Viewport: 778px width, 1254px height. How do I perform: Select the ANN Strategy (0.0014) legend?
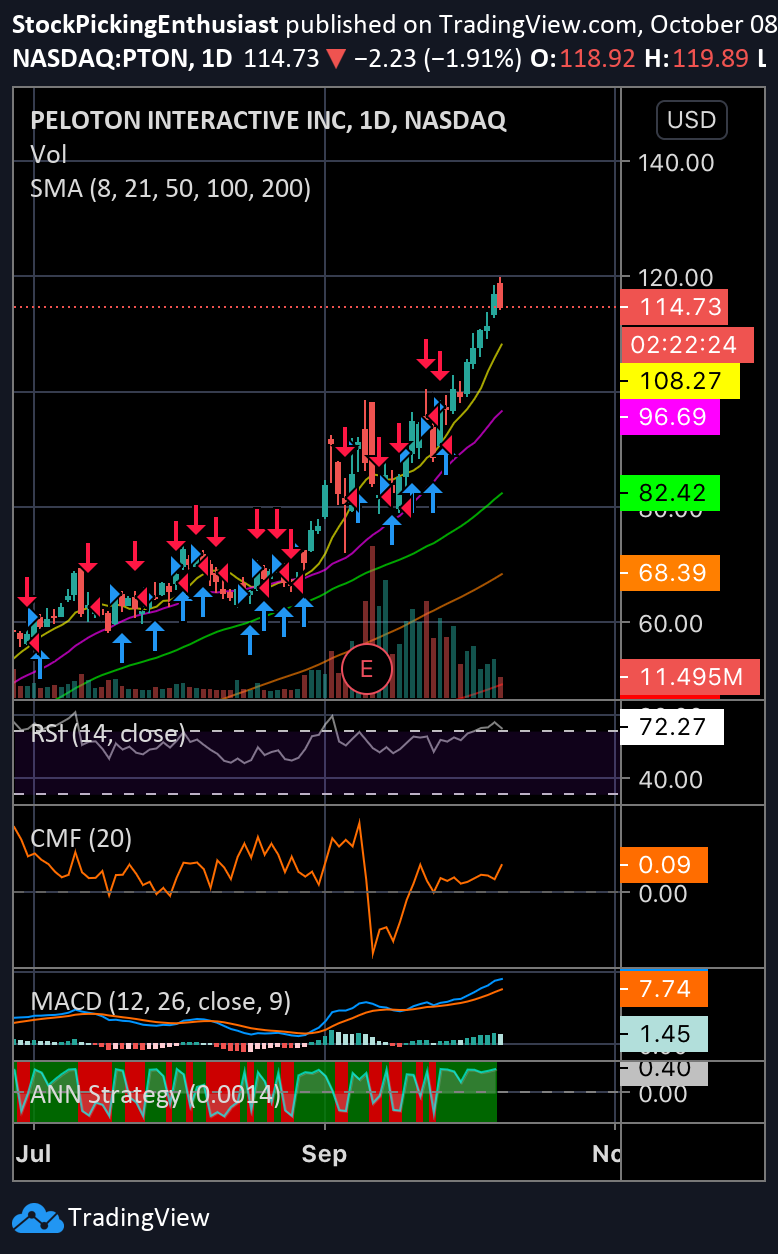[x=155, y=1094]
